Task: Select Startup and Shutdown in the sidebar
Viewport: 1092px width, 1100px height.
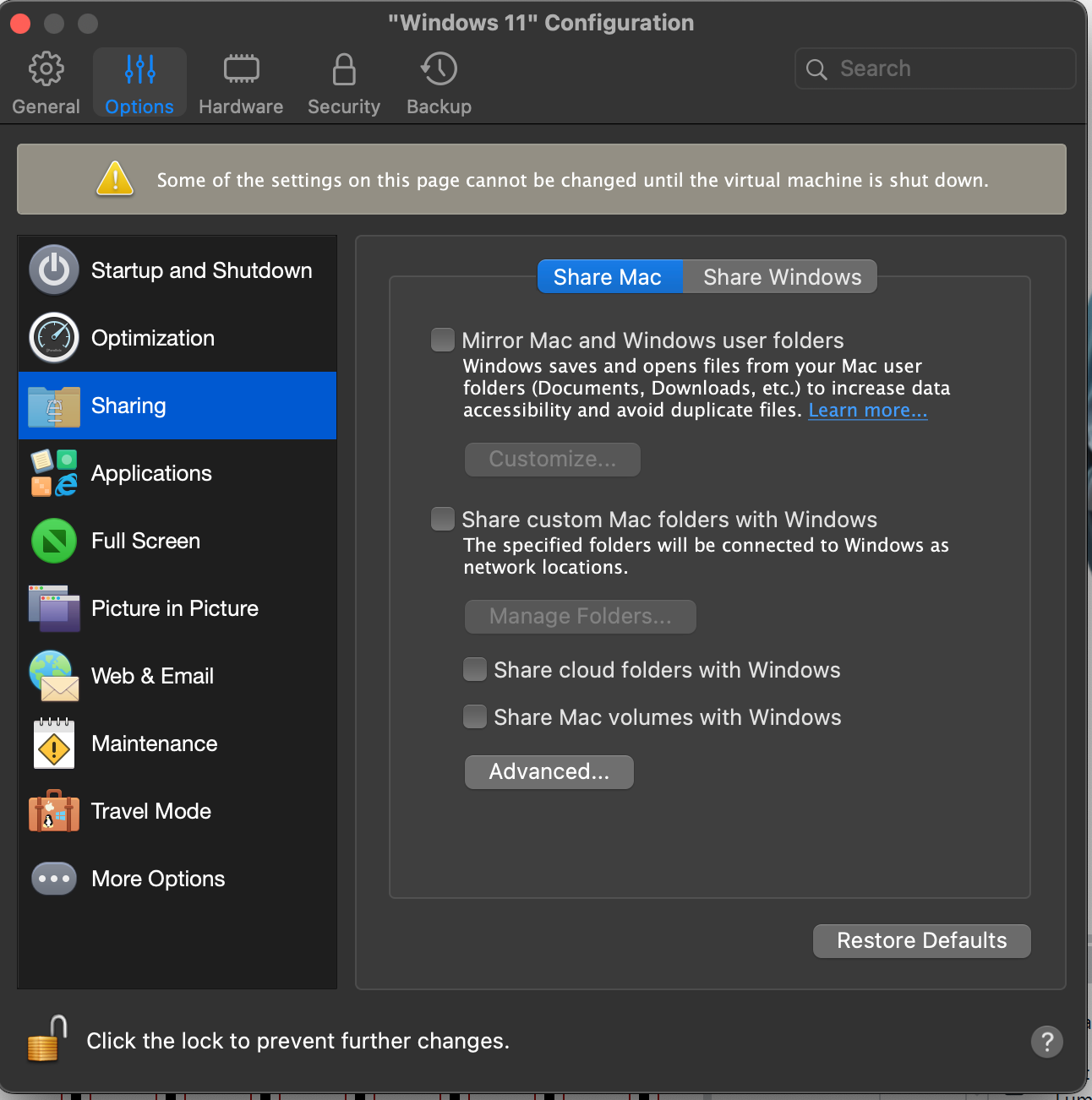Action: (x=177, y=270)
